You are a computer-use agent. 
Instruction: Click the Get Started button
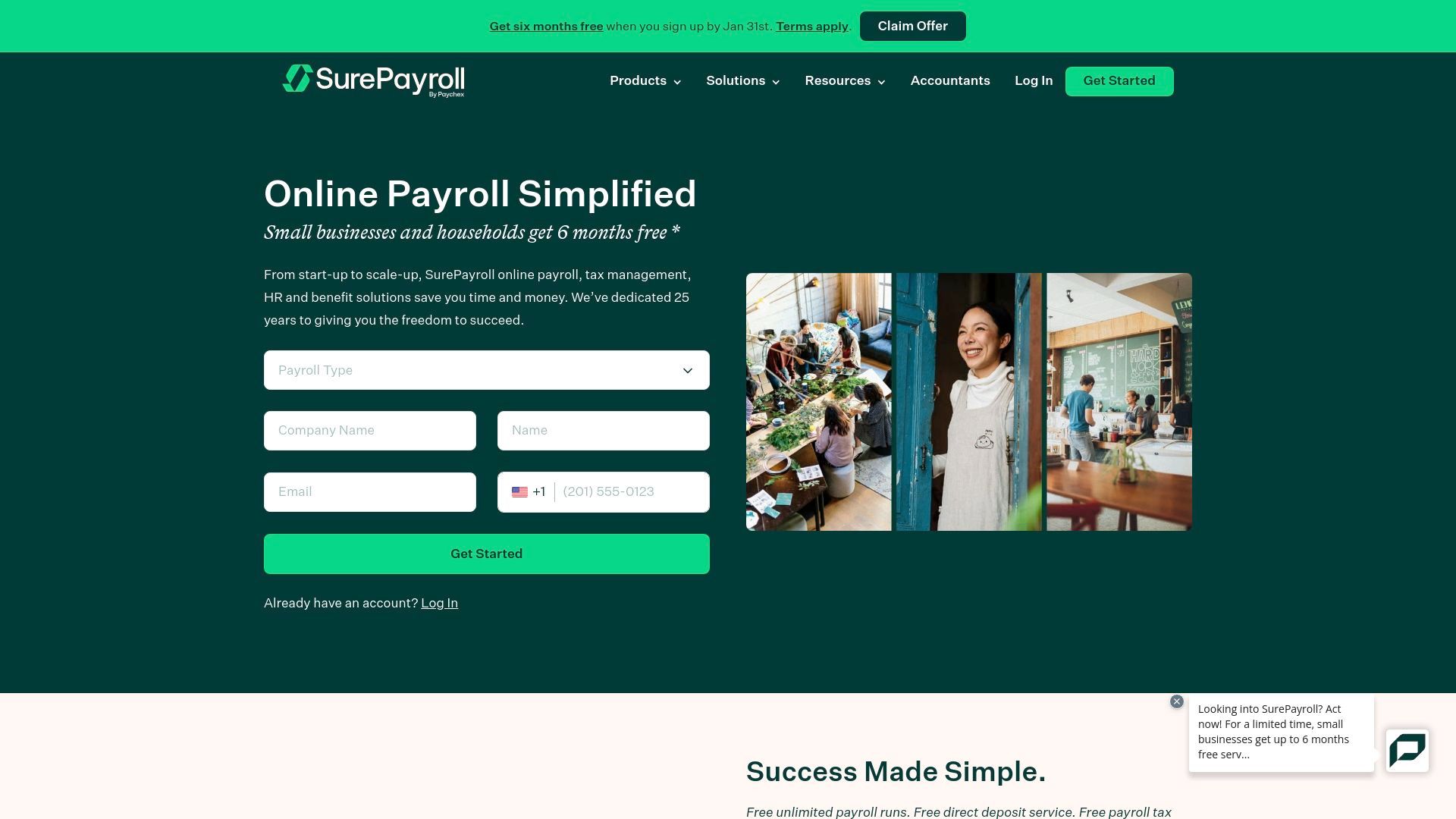[x=486, y=553]
